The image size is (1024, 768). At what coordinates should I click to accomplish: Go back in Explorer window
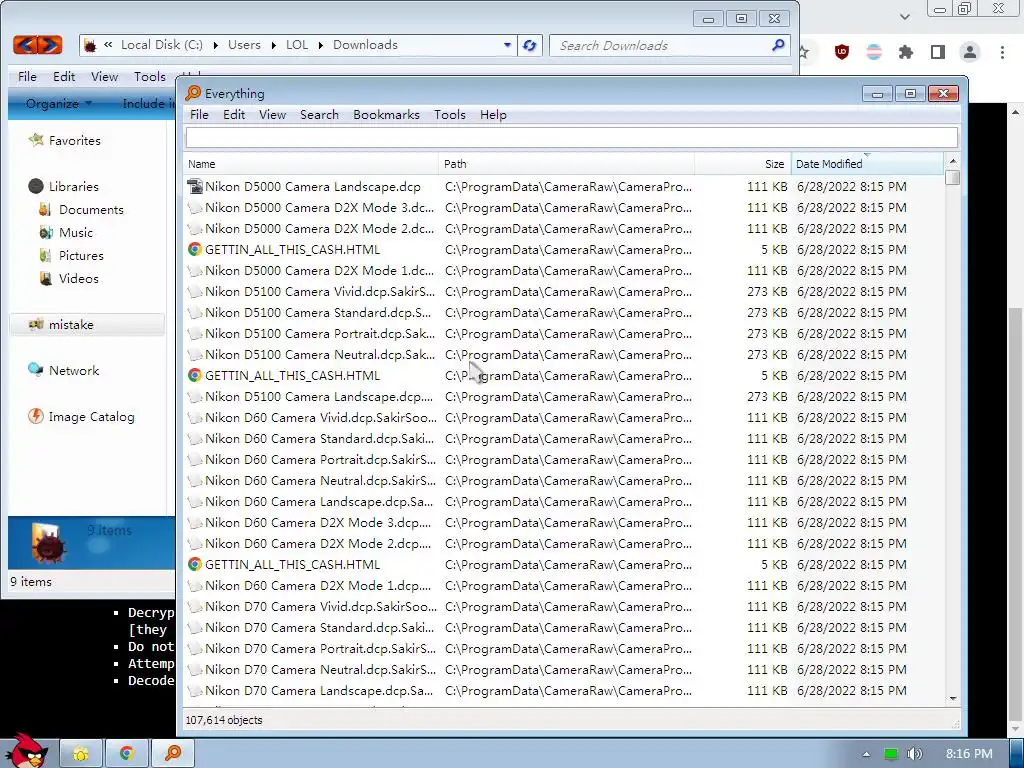(25, 45)
